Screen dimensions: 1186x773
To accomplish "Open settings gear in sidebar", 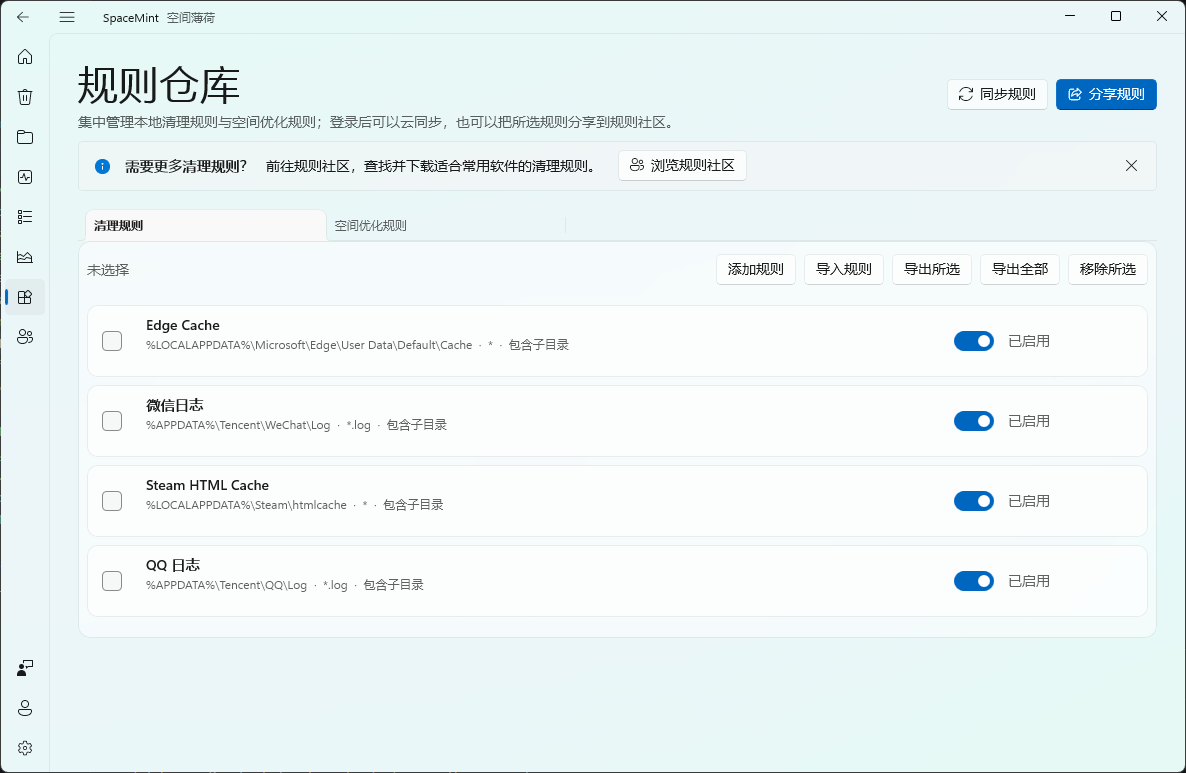I will point(25,748).
